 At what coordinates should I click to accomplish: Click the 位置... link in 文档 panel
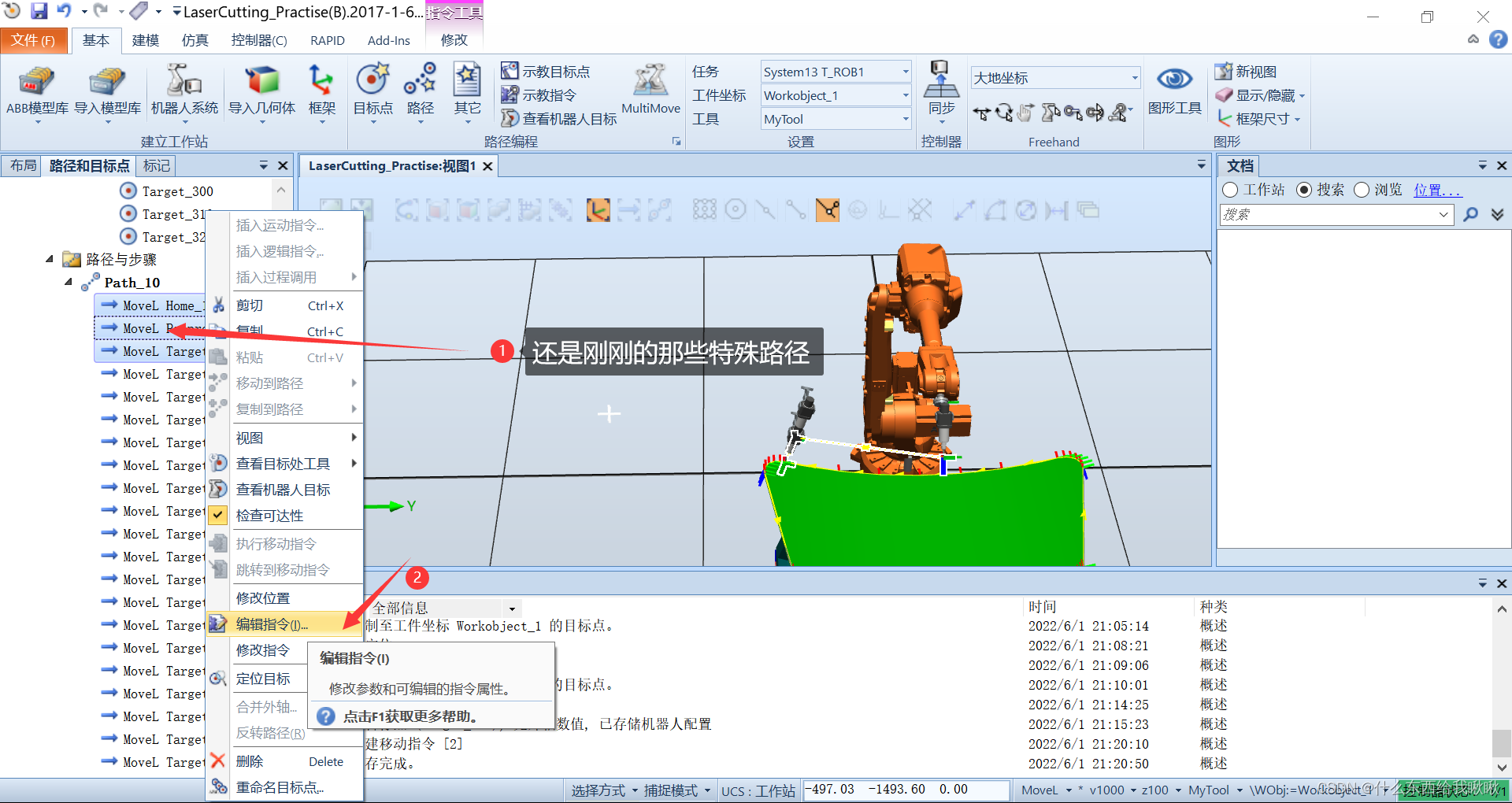[1437, 190]
